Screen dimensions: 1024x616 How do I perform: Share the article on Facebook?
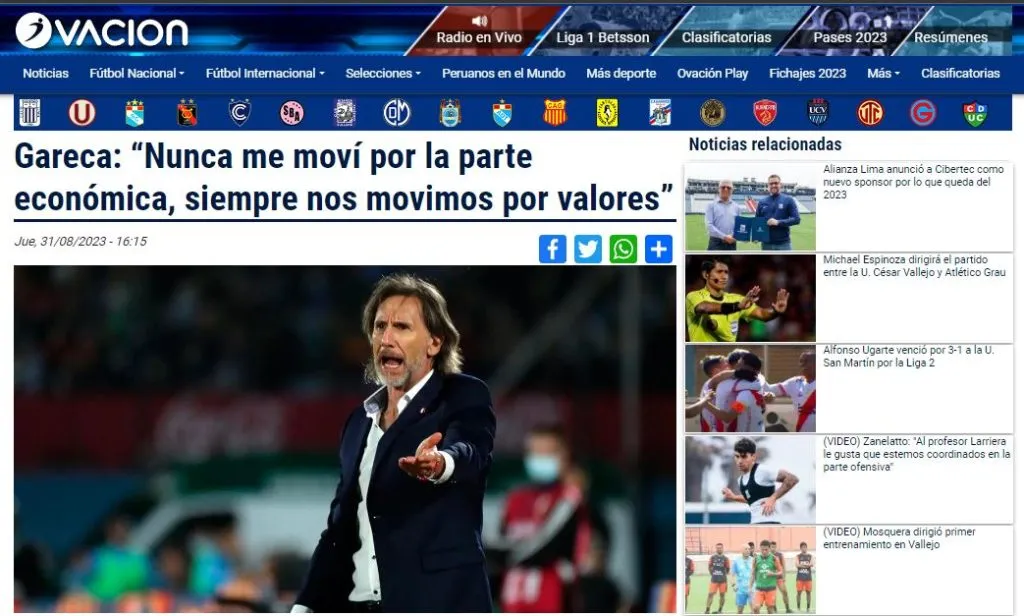[552, 249]
